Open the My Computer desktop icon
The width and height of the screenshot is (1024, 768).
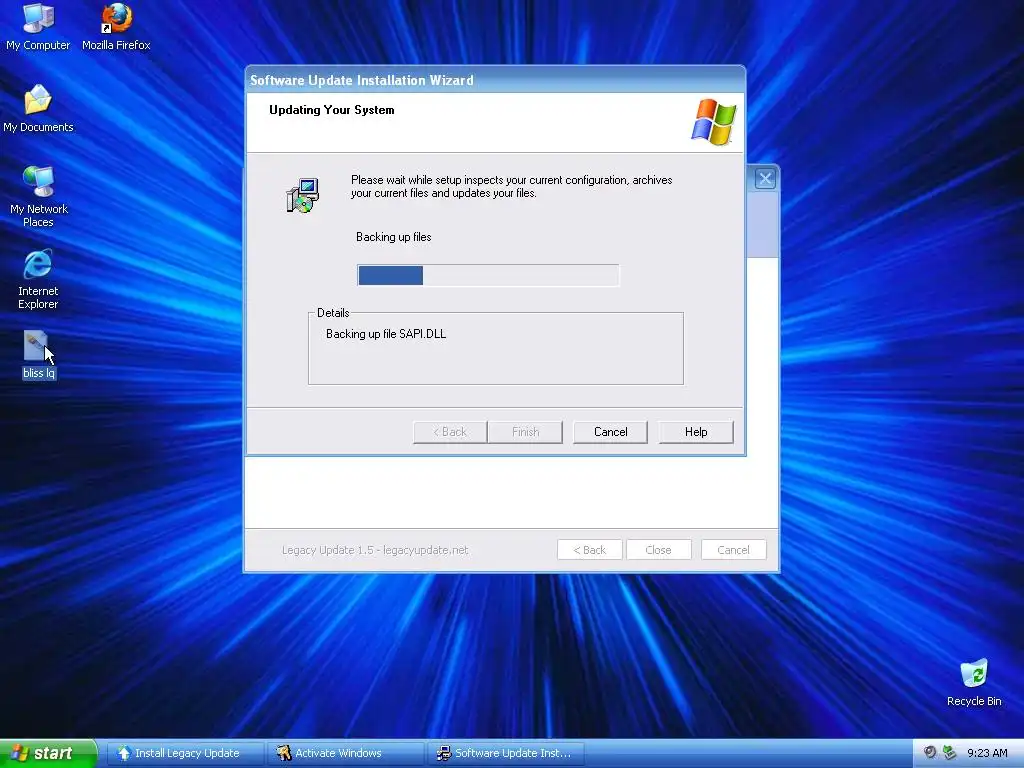click(x=38, y=27)
